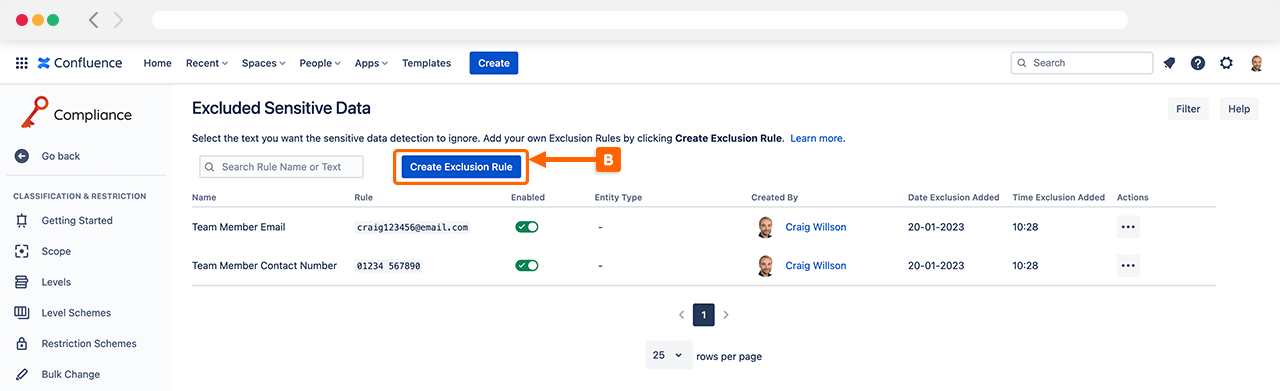
Task: Select the Scope sidebar icon
Action: (21, 251)
